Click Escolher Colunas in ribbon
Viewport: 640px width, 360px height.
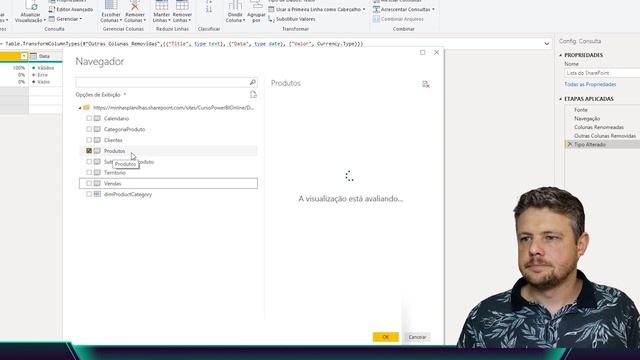[111, 12]
